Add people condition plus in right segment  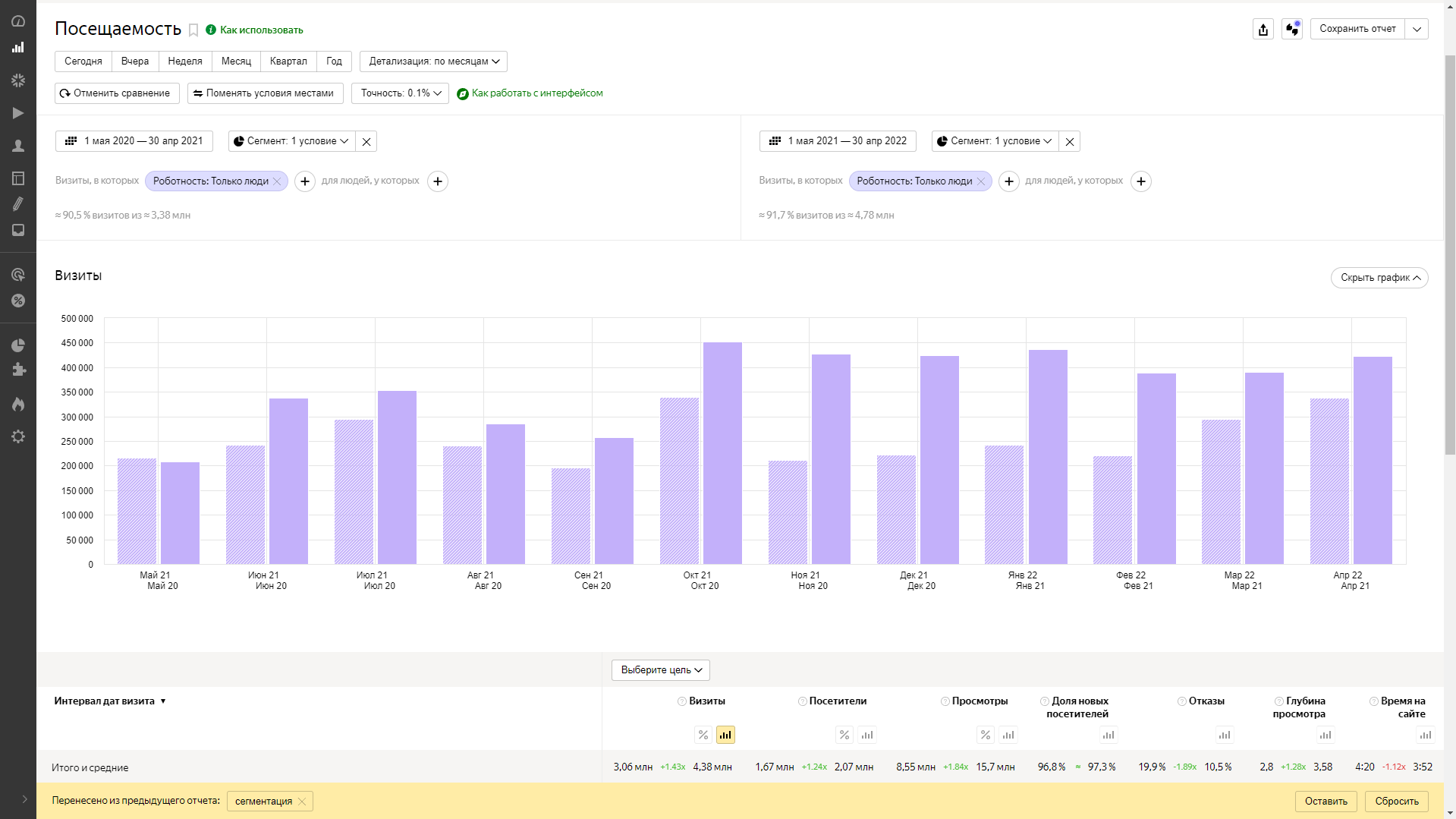[x=1141, y=181]
